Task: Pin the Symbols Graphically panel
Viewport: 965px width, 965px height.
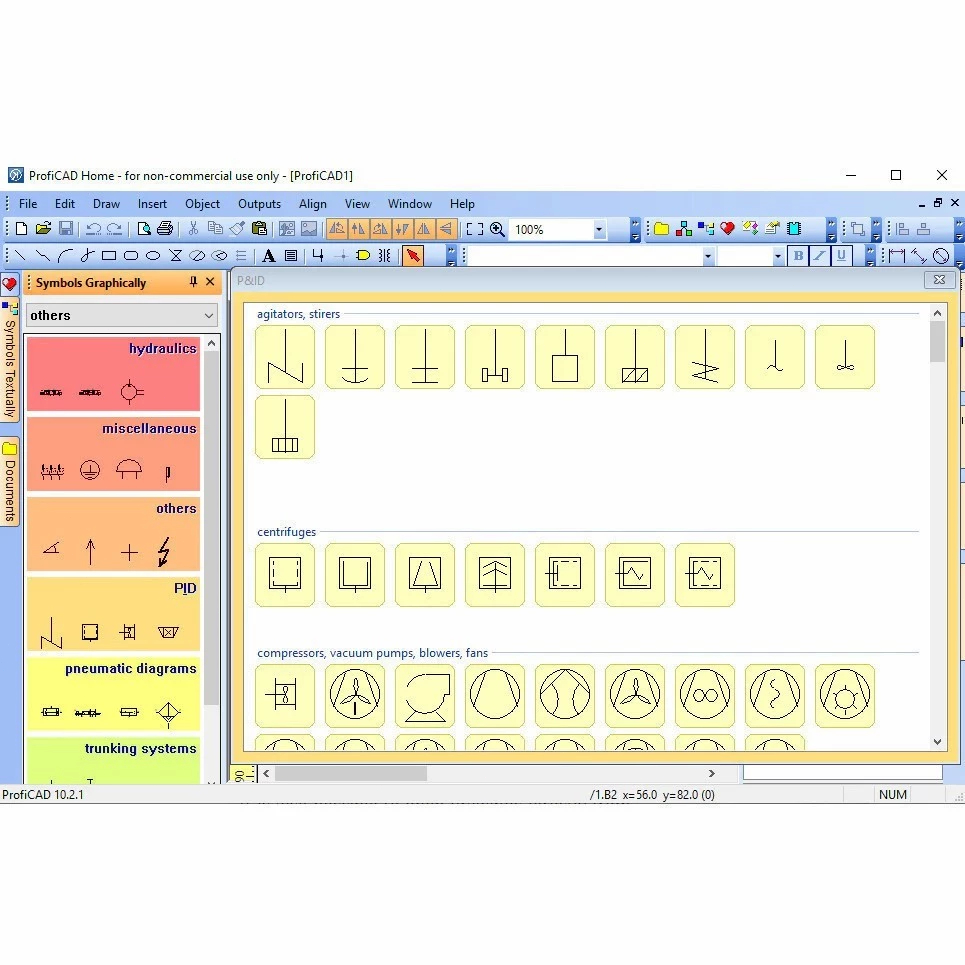Action: click(193, 282)
